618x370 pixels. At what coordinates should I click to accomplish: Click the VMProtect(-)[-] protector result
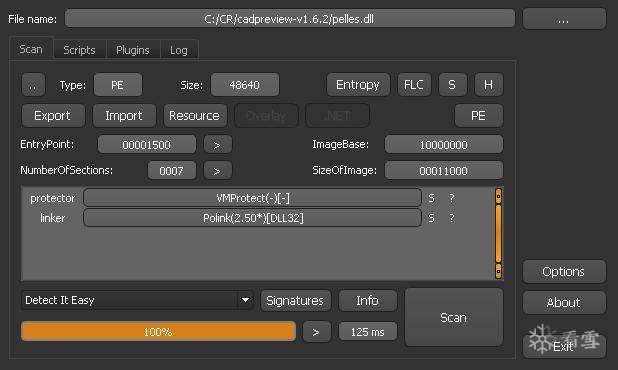252,198
